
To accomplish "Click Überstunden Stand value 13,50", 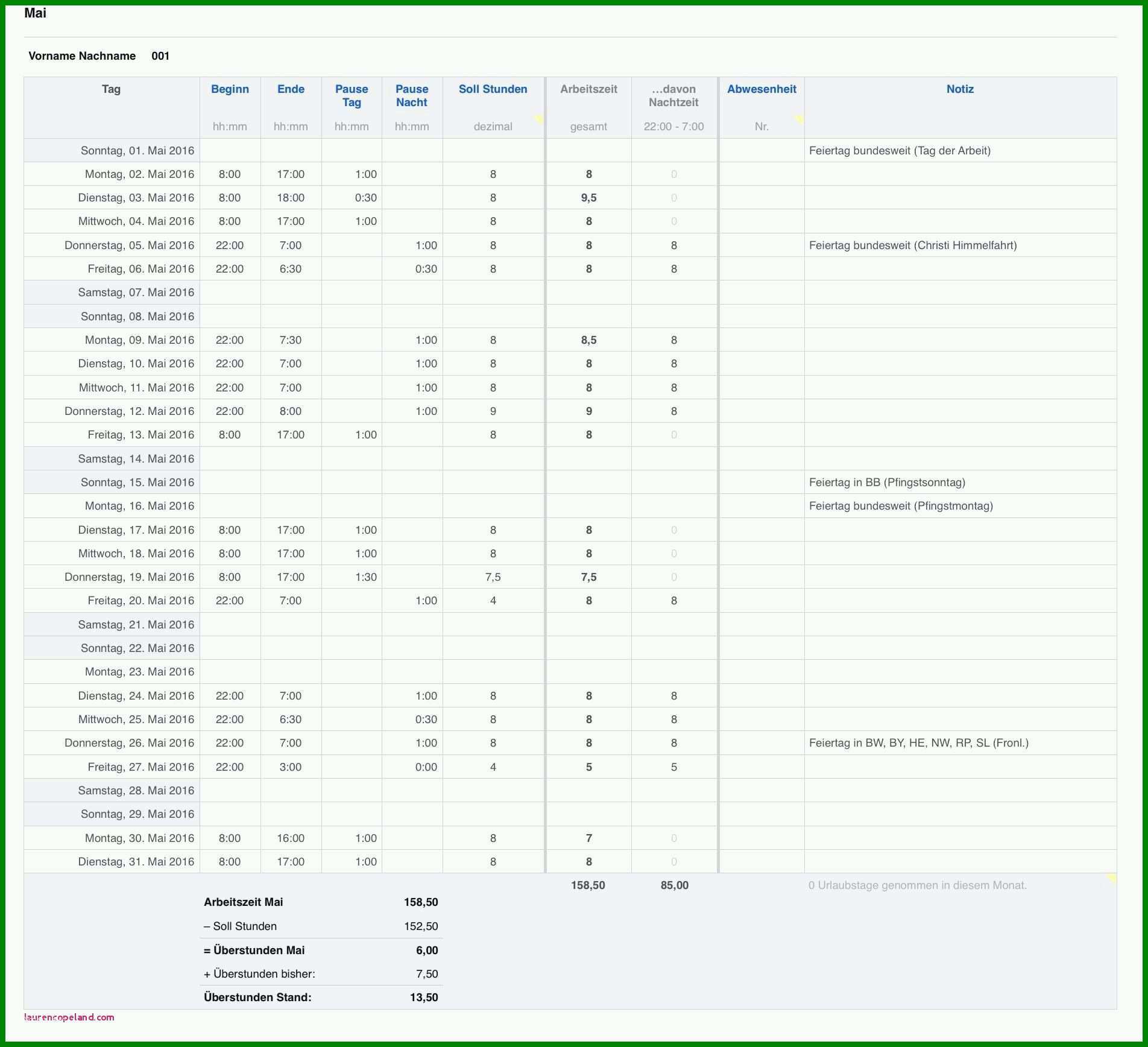I will pos(424,998).
